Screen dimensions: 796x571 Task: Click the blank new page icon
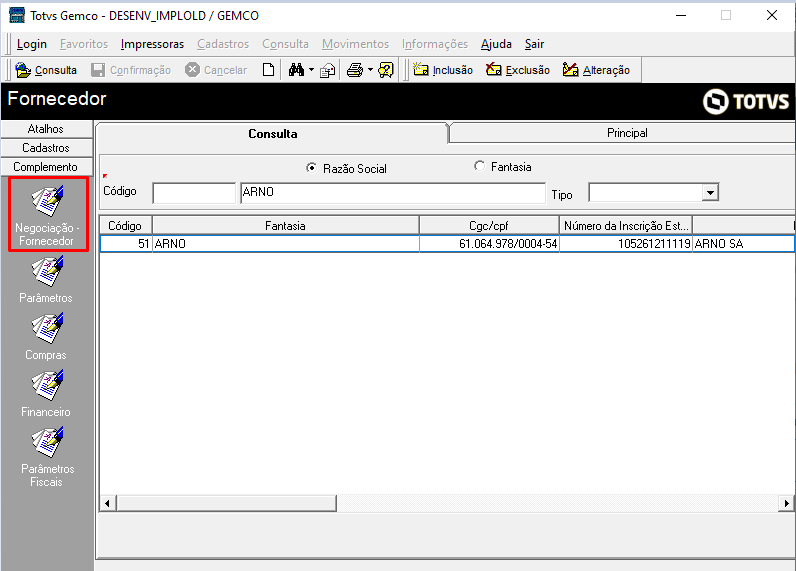268,70
